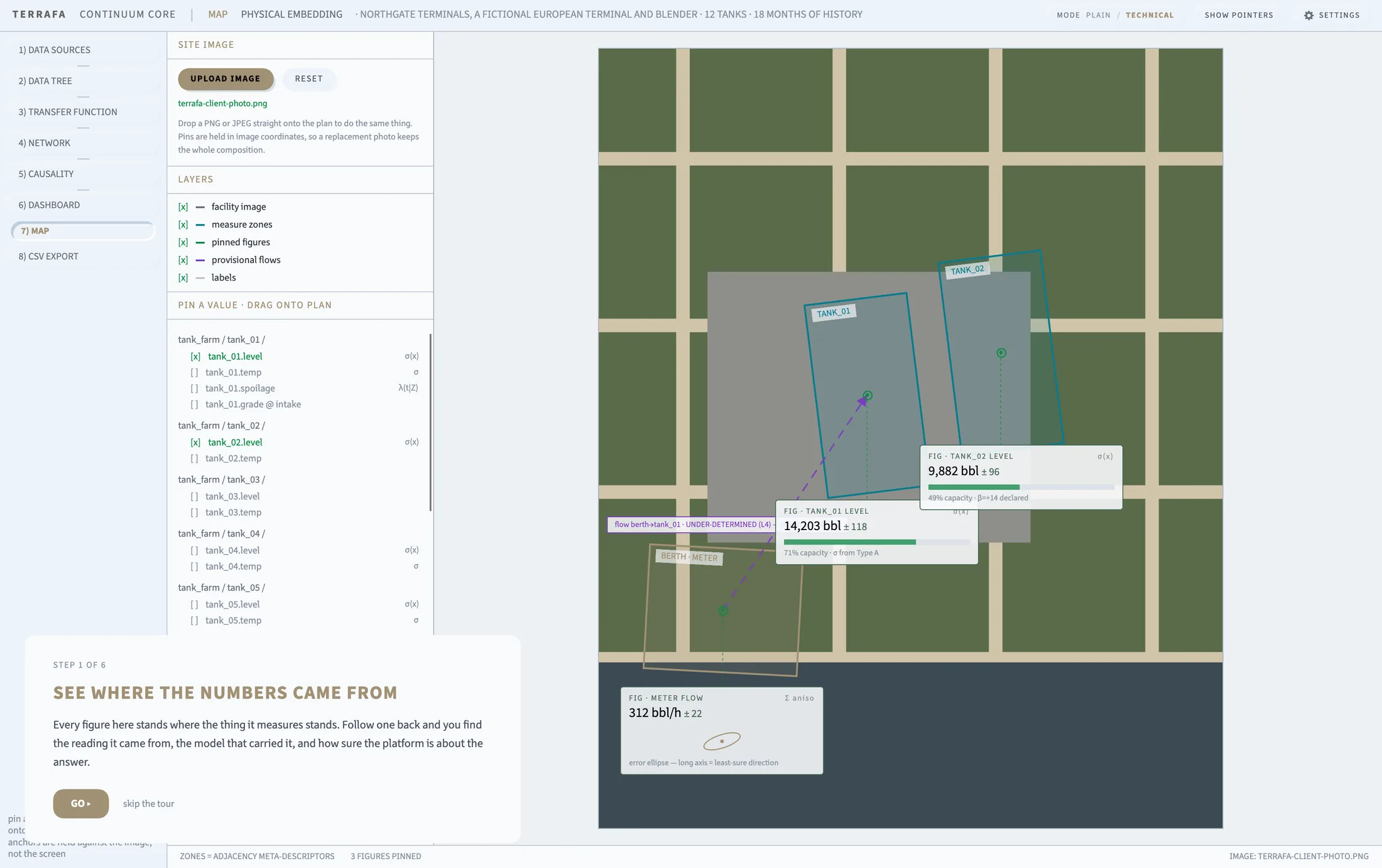Toggle the provisional flows layer checkbox
This screenshot has height=868, width=1382.
coord(183,259)
